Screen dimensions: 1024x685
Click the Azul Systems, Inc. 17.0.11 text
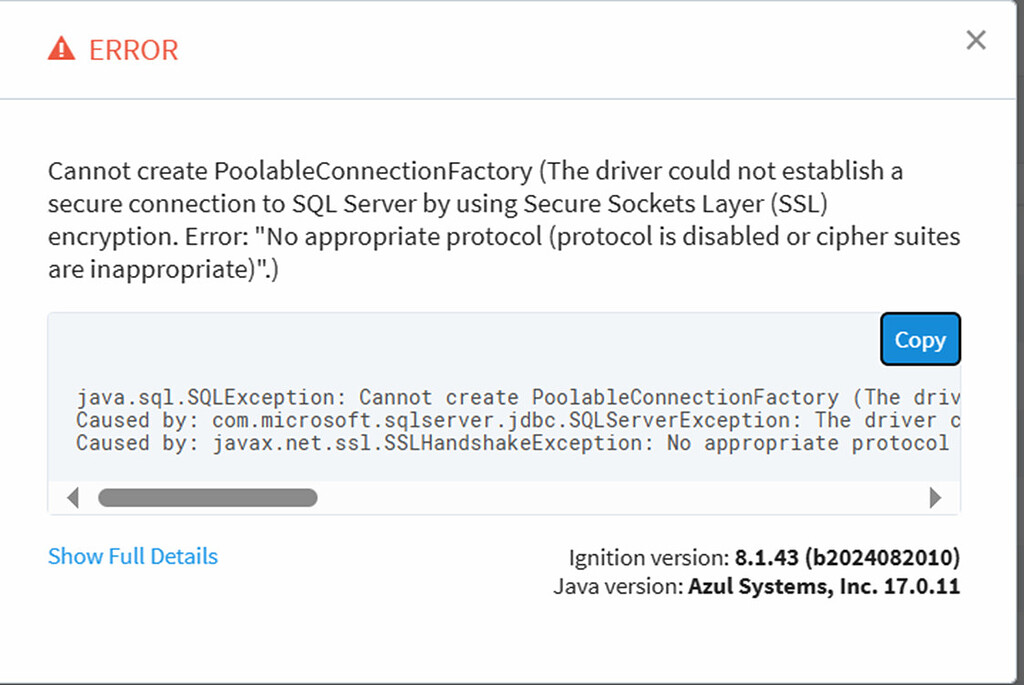point(824,586)
